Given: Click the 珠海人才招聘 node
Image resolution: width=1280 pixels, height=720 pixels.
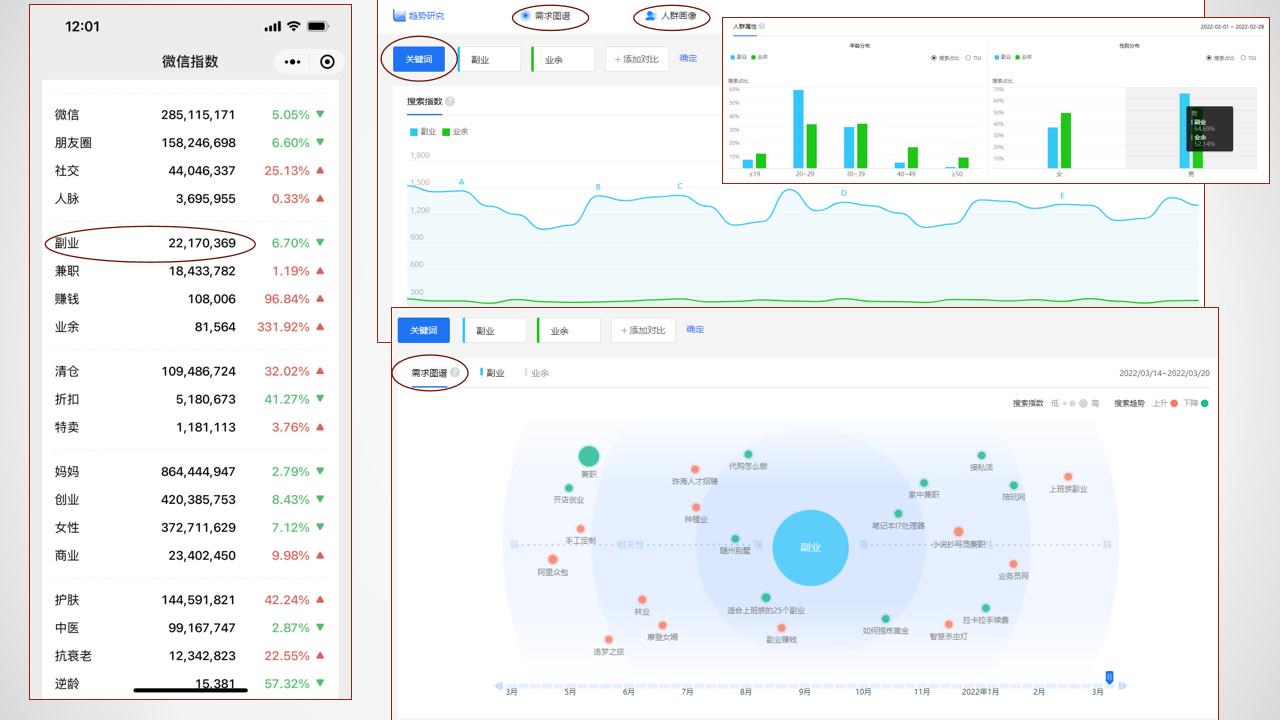Looking at the screenshot, I should click(x=695, y=469).
